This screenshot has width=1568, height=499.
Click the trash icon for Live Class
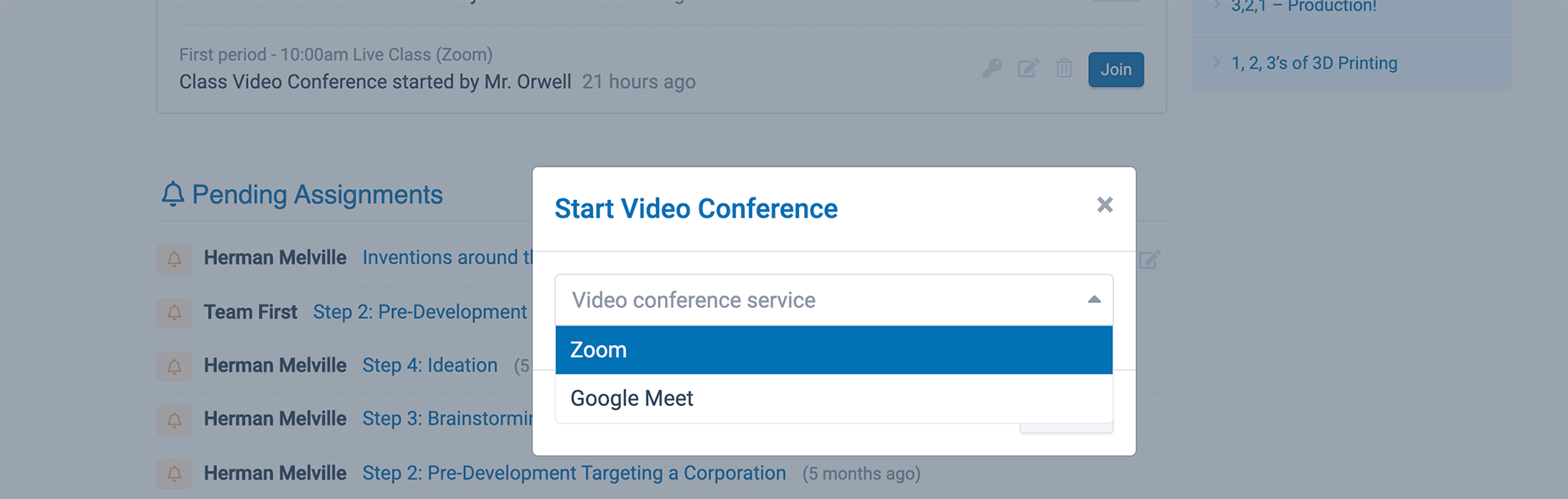(x=1064, y=69)
